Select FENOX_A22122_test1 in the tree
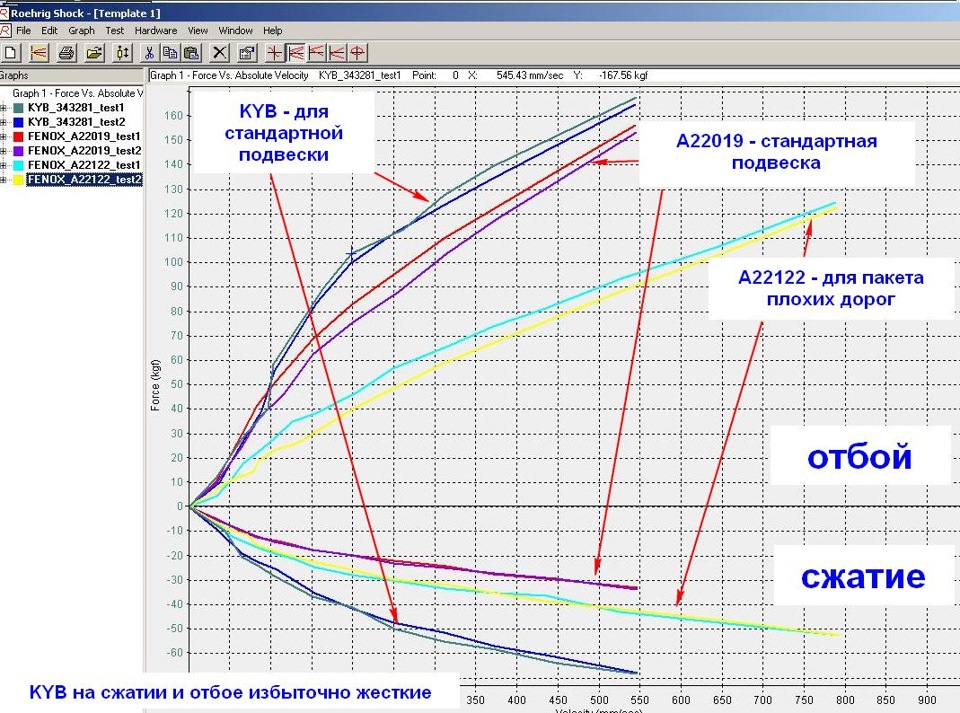Screen dimensions: 960x713 84,165
